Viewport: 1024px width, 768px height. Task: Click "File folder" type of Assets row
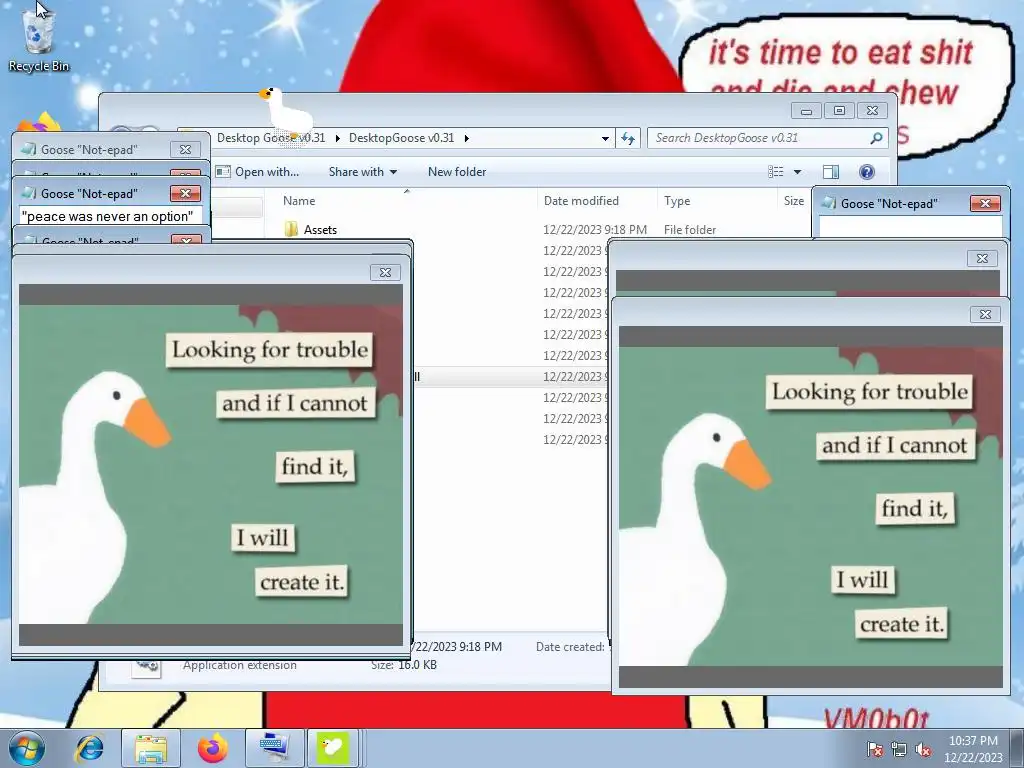click(x=690, y=230)
